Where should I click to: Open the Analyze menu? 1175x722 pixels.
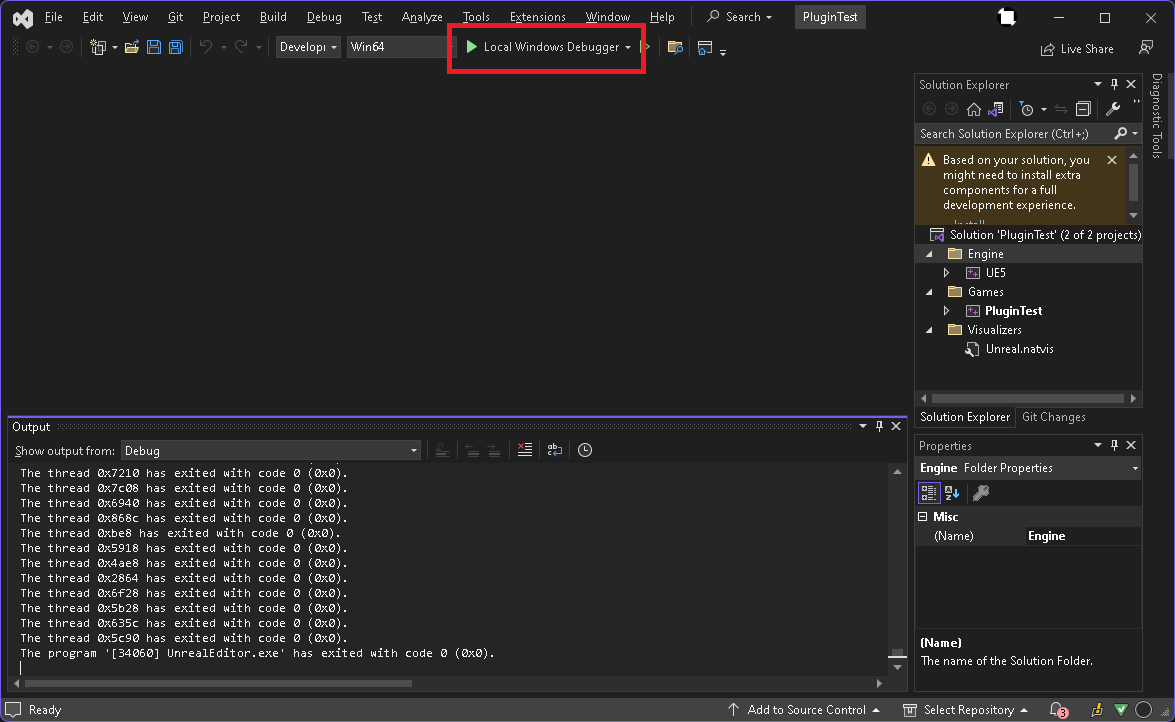[x=422, y=16]
